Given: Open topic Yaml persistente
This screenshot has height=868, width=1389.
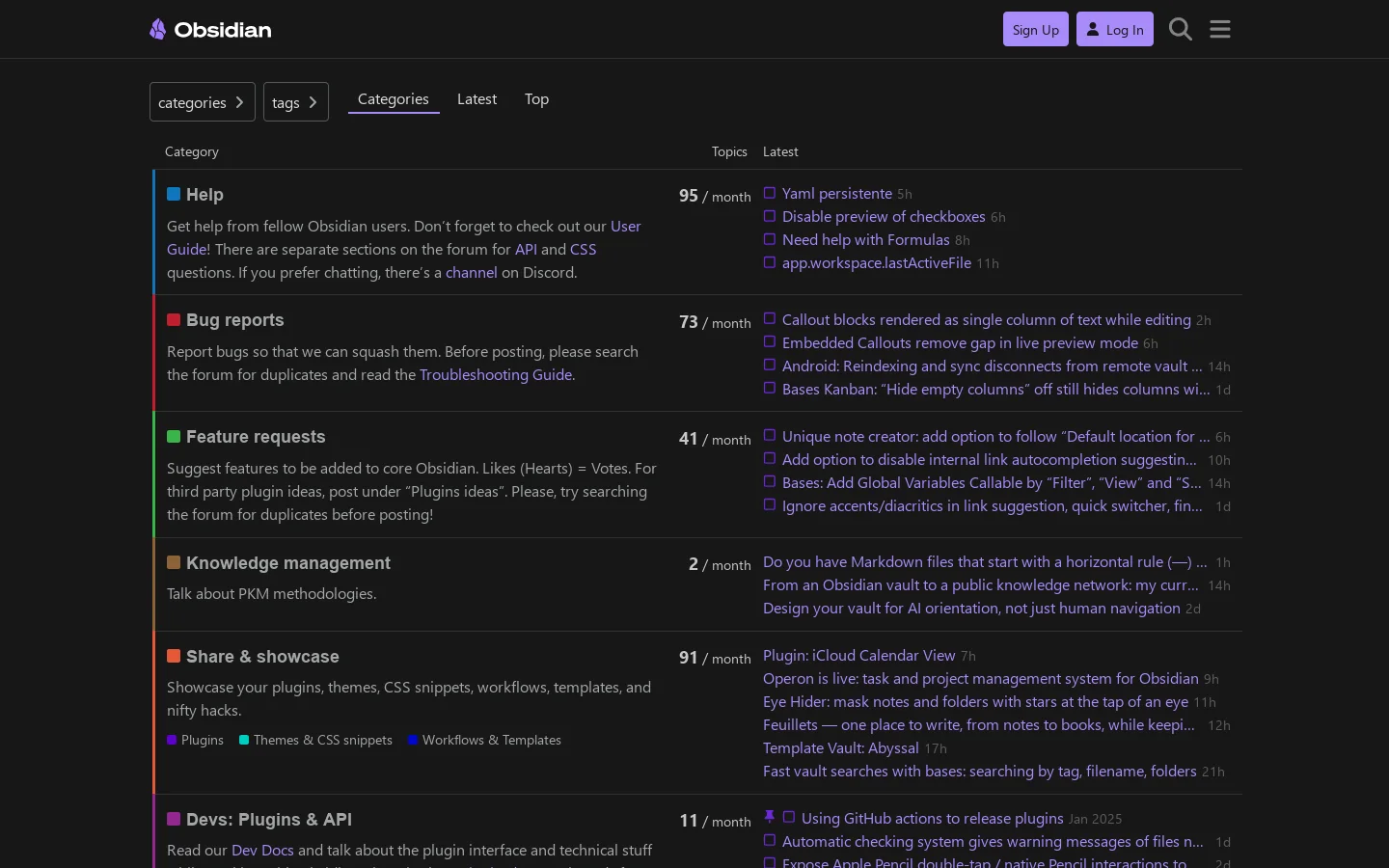Looking at the screenshot, I should [837, 193].
